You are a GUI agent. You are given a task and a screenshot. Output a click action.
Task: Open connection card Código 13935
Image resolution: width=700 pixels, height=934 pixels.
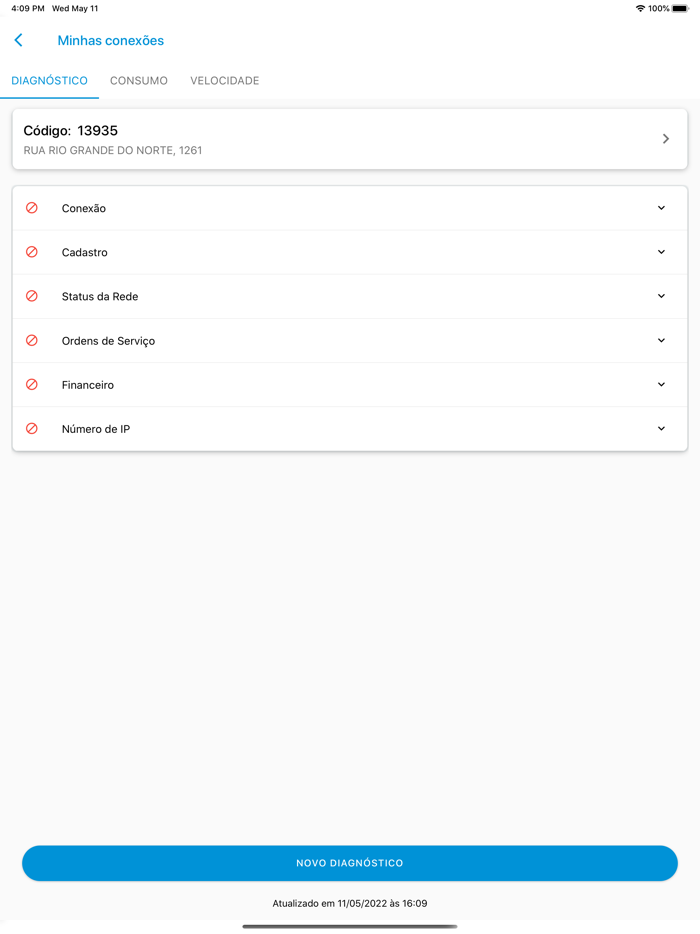[350, 139]
